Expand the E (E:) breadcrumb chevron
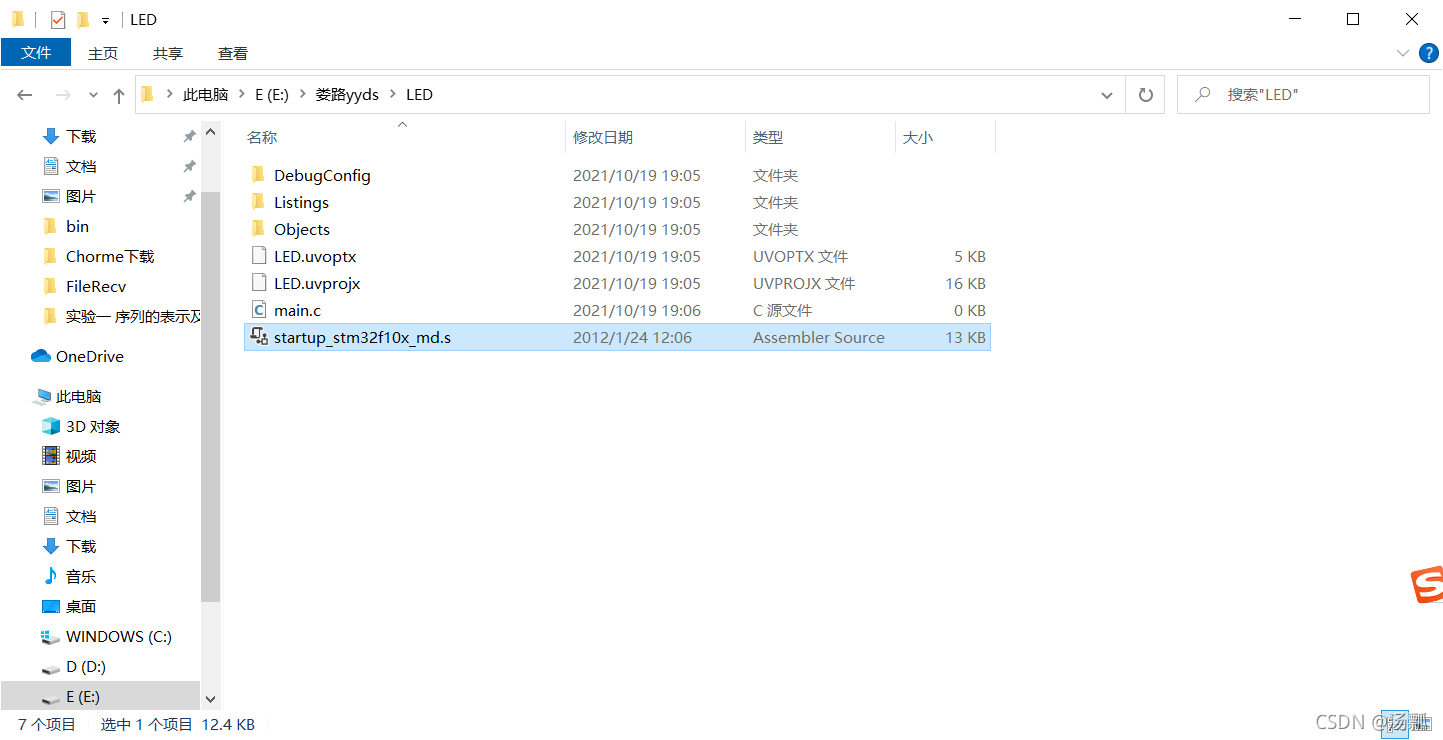1443x740 pixels. [x=302, y=95]
